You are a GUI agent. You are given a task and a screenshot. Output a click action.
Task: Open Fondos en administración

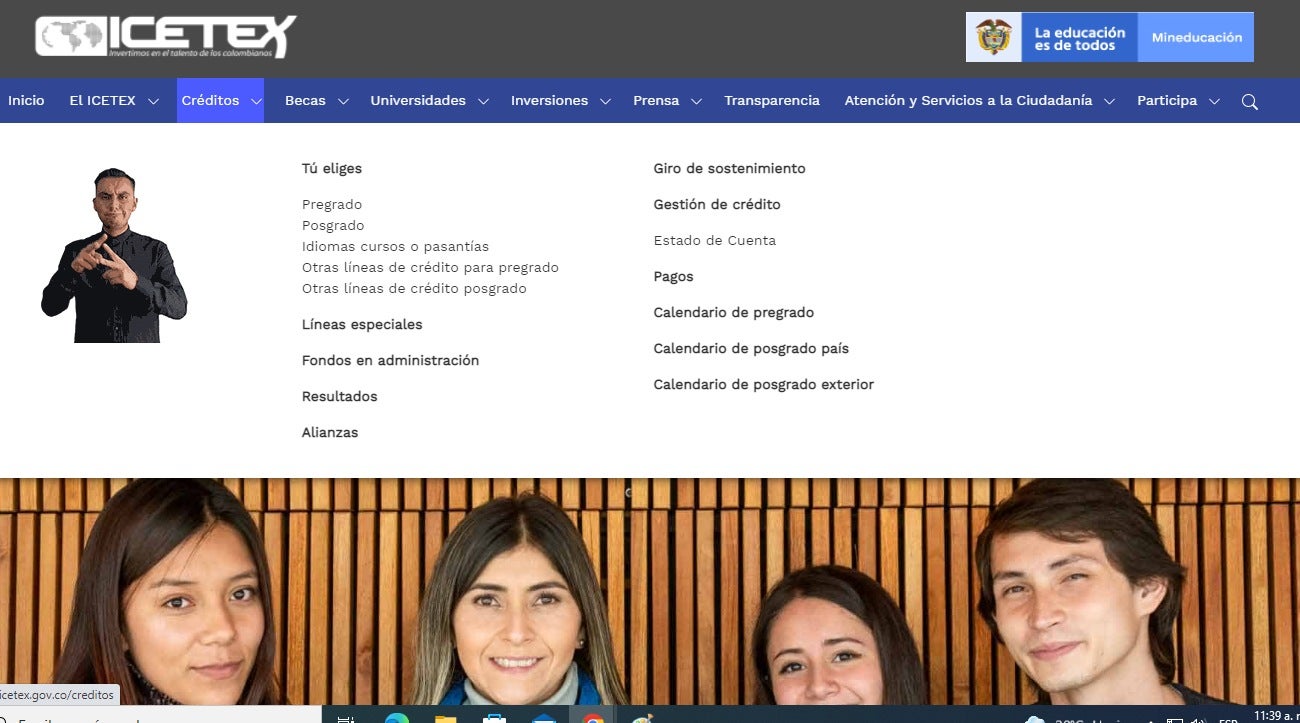[390, 360]
